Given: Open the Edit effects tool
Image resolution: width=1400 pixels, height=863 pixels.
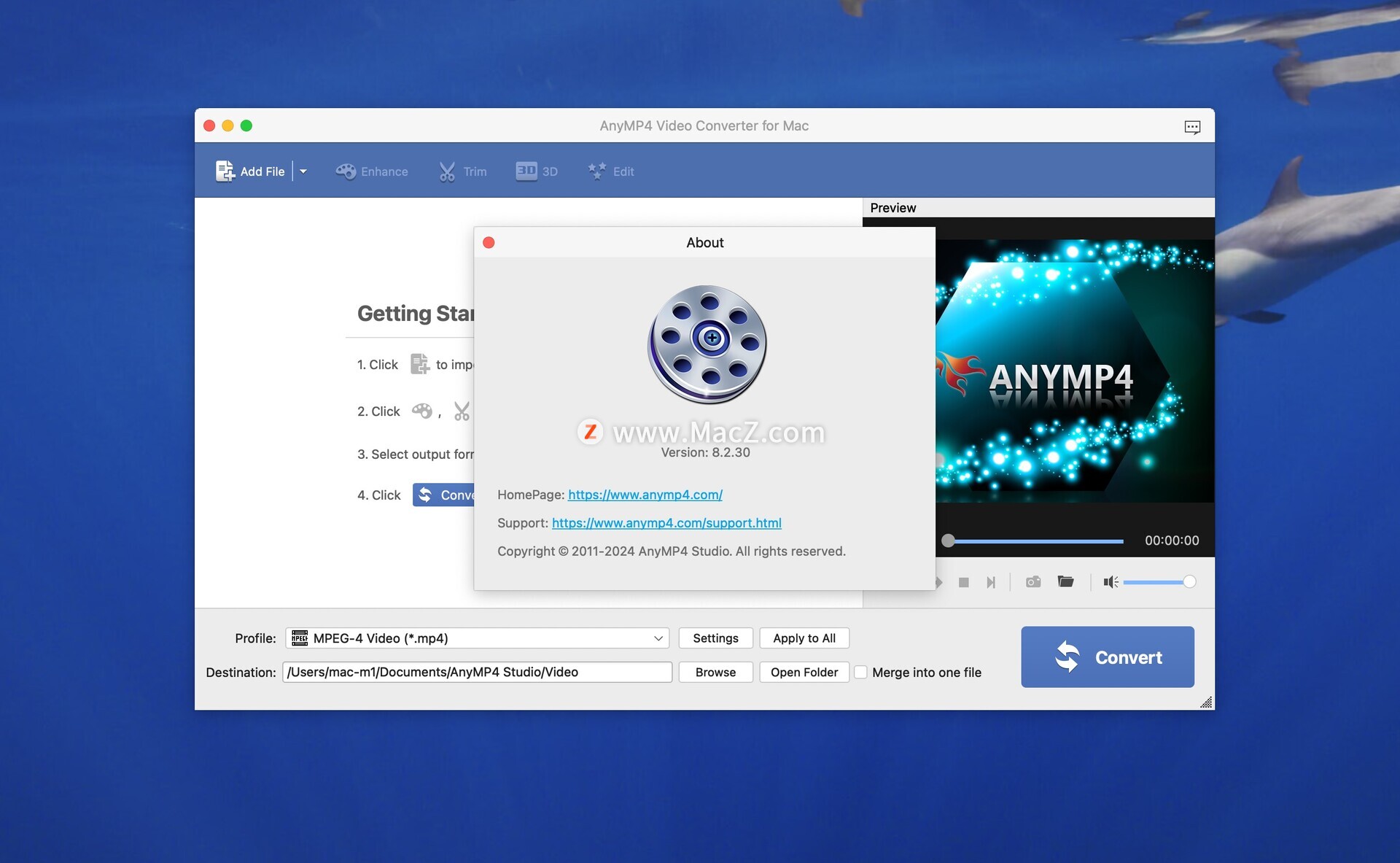Looking at the screenshot, I should tap(611, 171).
